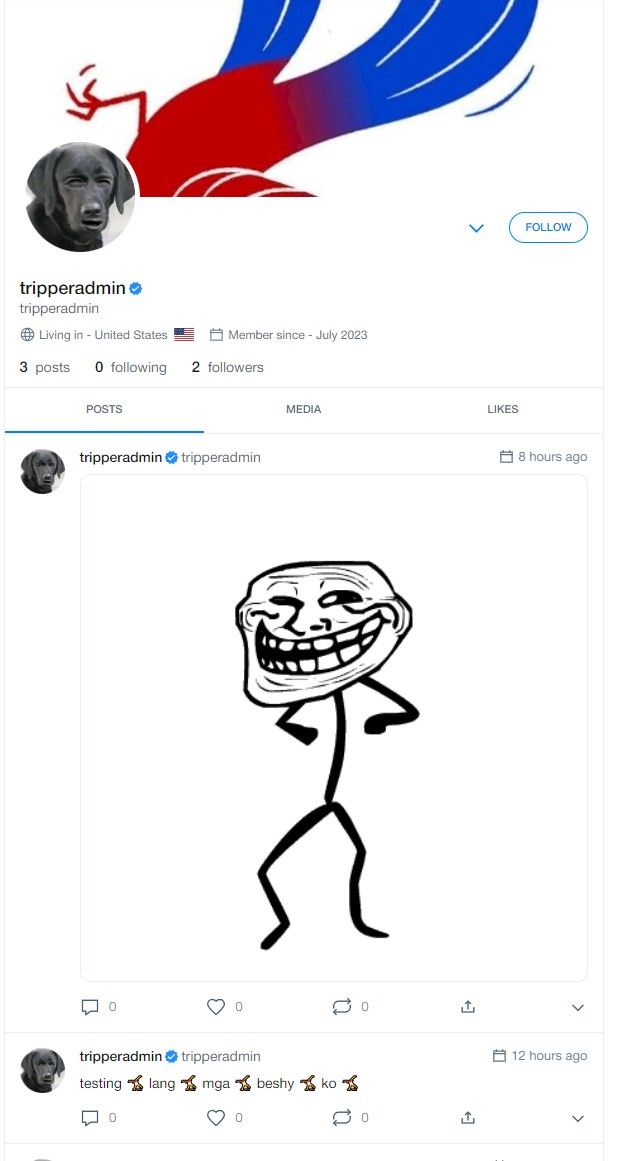Click the comment icon on troll face post
The image size is (619, 1161).
click(90, 1007)
